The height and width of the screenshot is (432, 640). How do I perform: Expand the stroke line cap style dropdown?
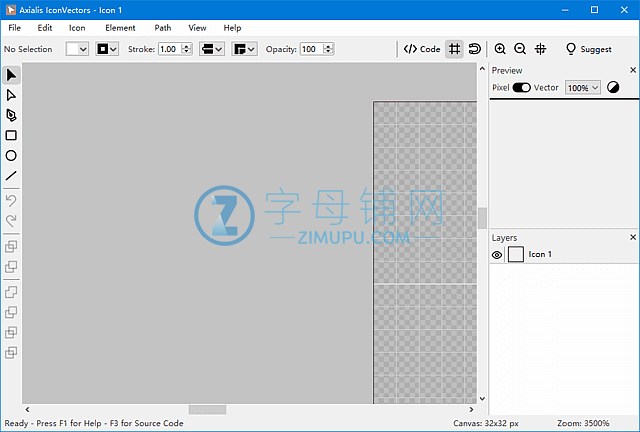point(211,49)
